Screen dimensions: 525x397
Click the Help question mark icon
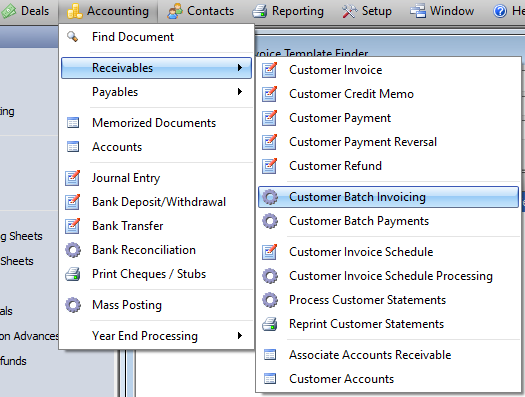500,11
